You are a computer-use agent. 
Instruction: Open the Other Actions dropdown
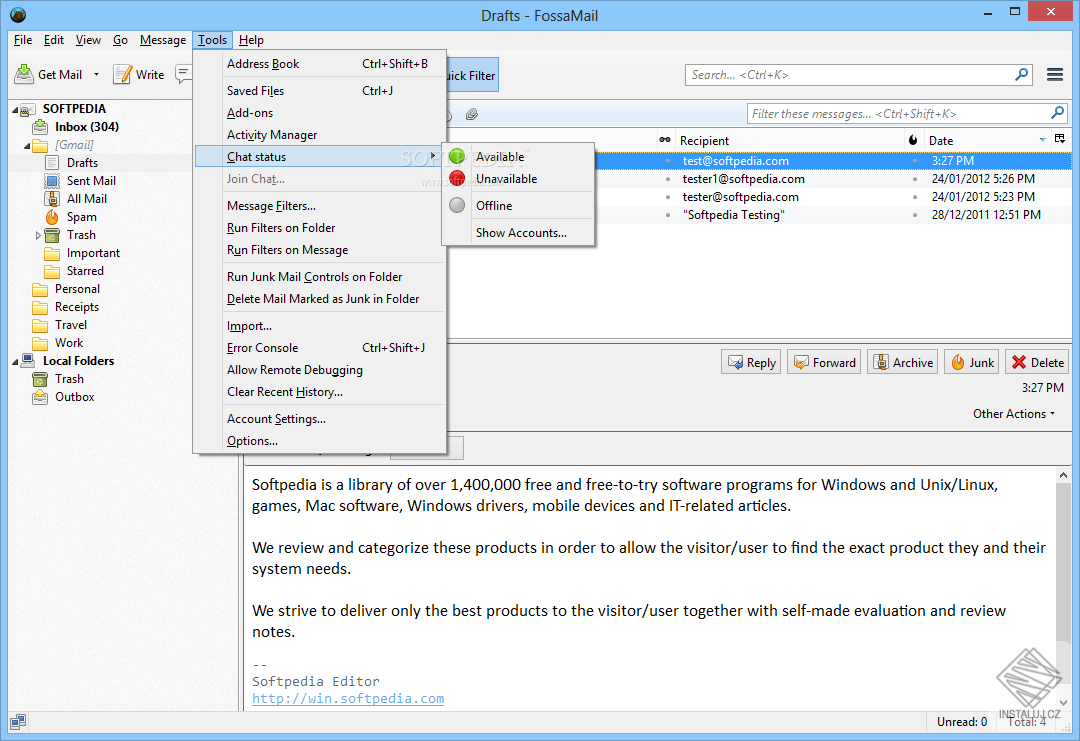pos(1013,413)
